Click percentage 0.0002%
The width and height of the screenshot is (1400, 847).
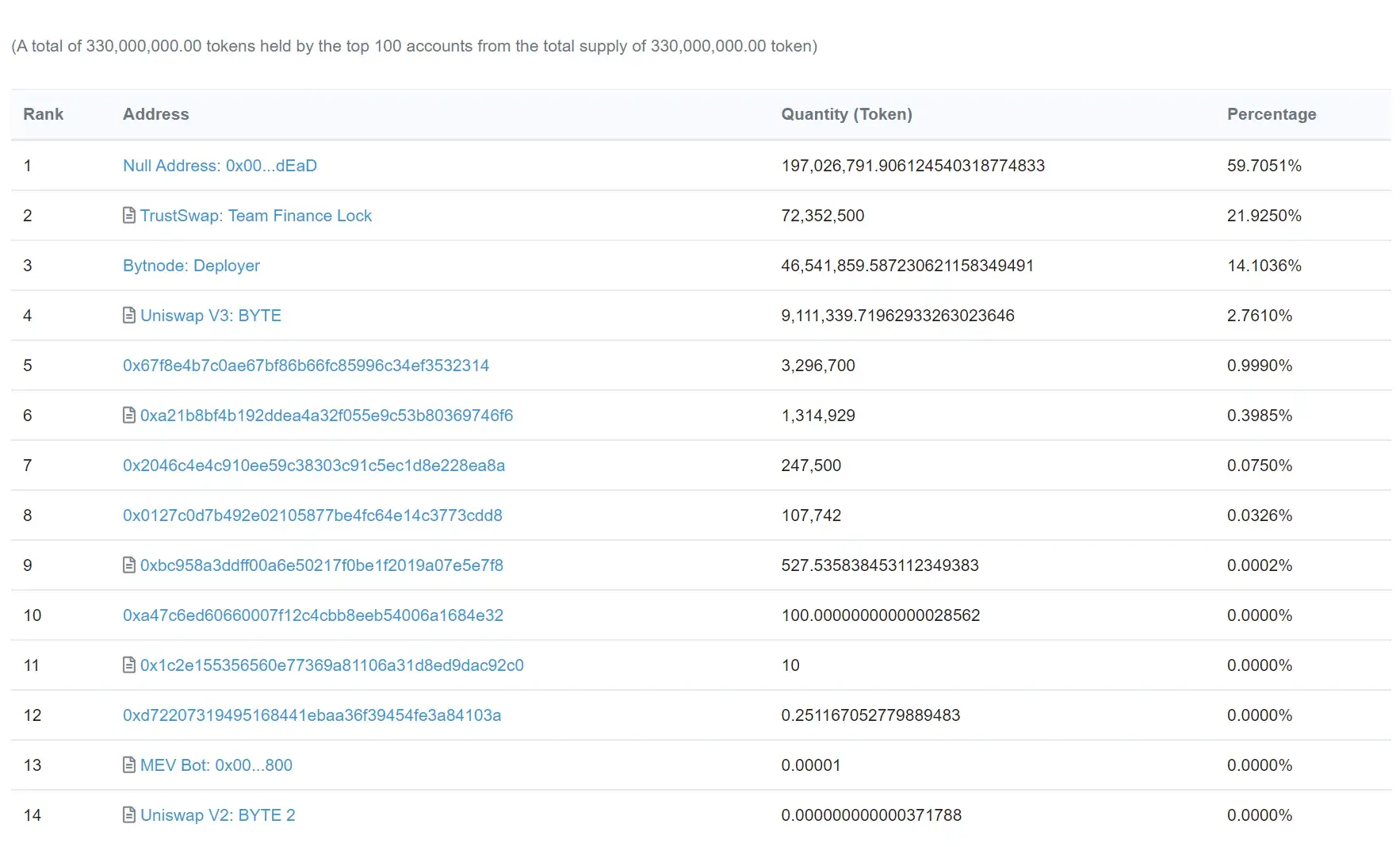click(1260, 565)
